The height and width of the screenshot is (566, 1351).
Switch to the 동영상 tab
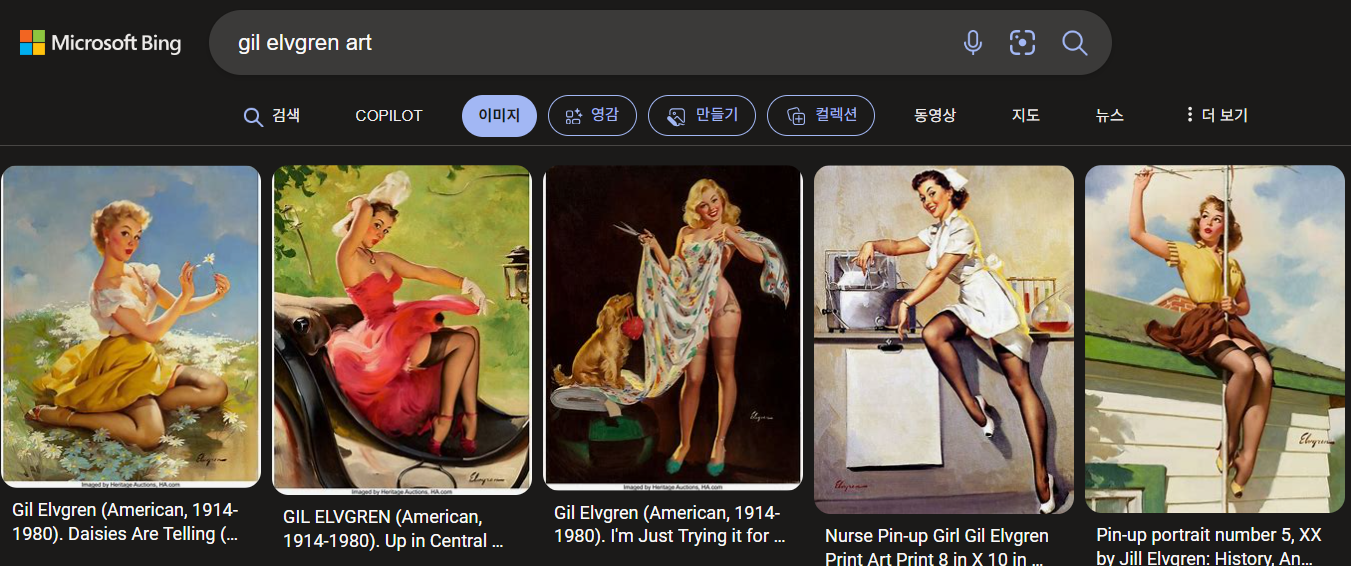935,116
